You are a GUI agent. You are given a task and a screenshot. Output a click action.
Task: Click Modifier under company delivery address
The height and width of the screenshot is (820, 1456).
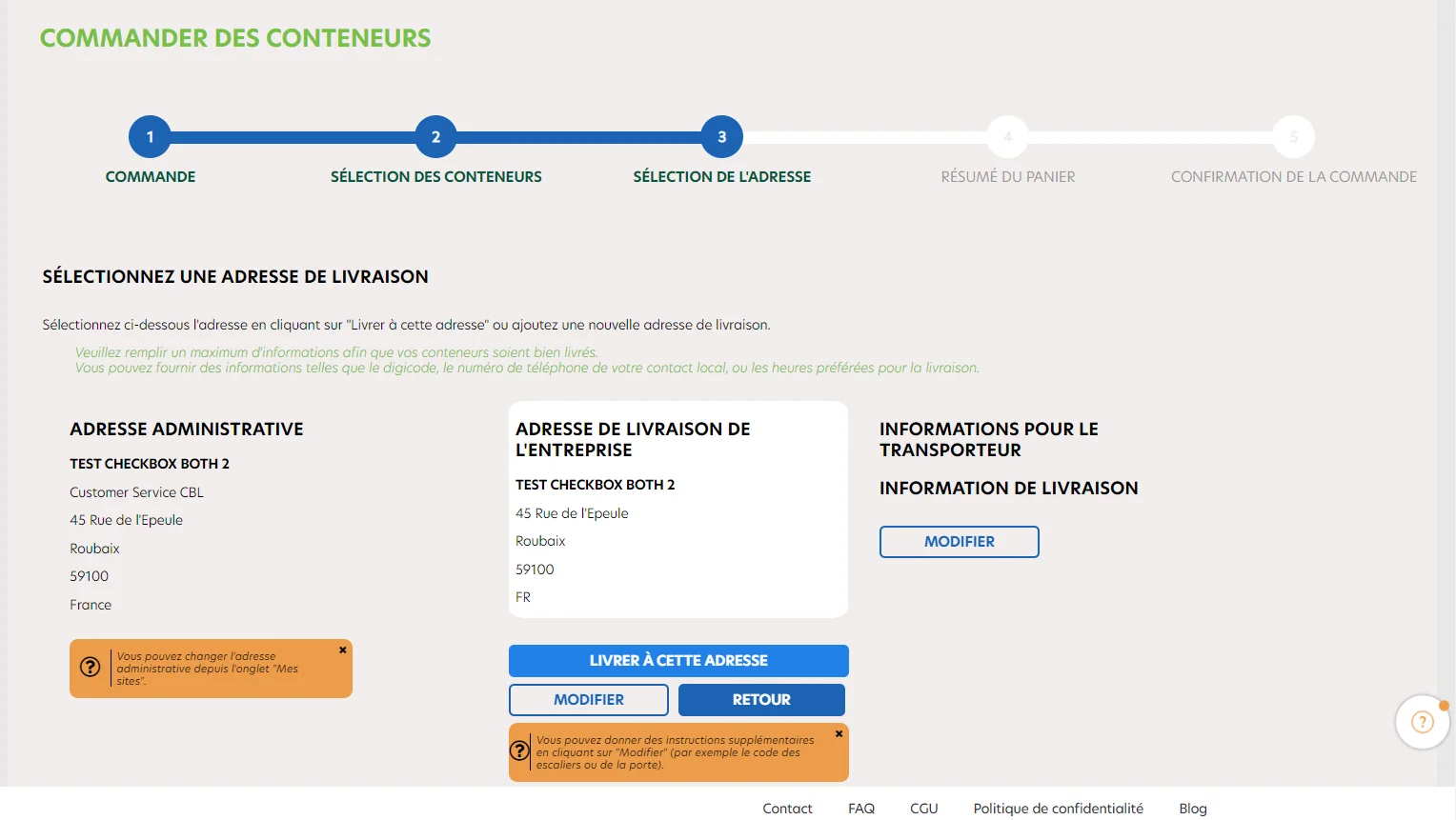coord(589,700)
